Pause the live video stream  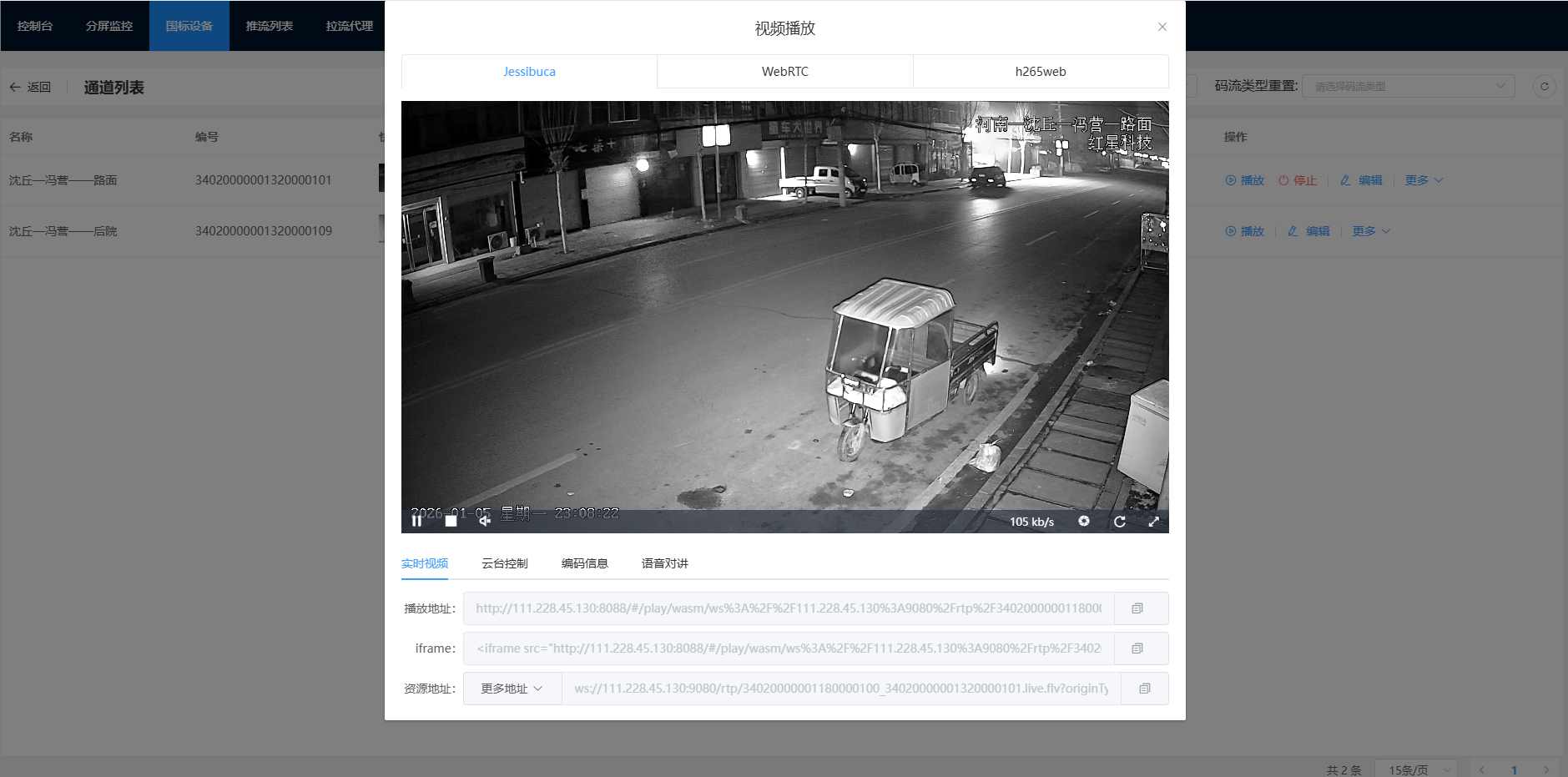[416, 522]
